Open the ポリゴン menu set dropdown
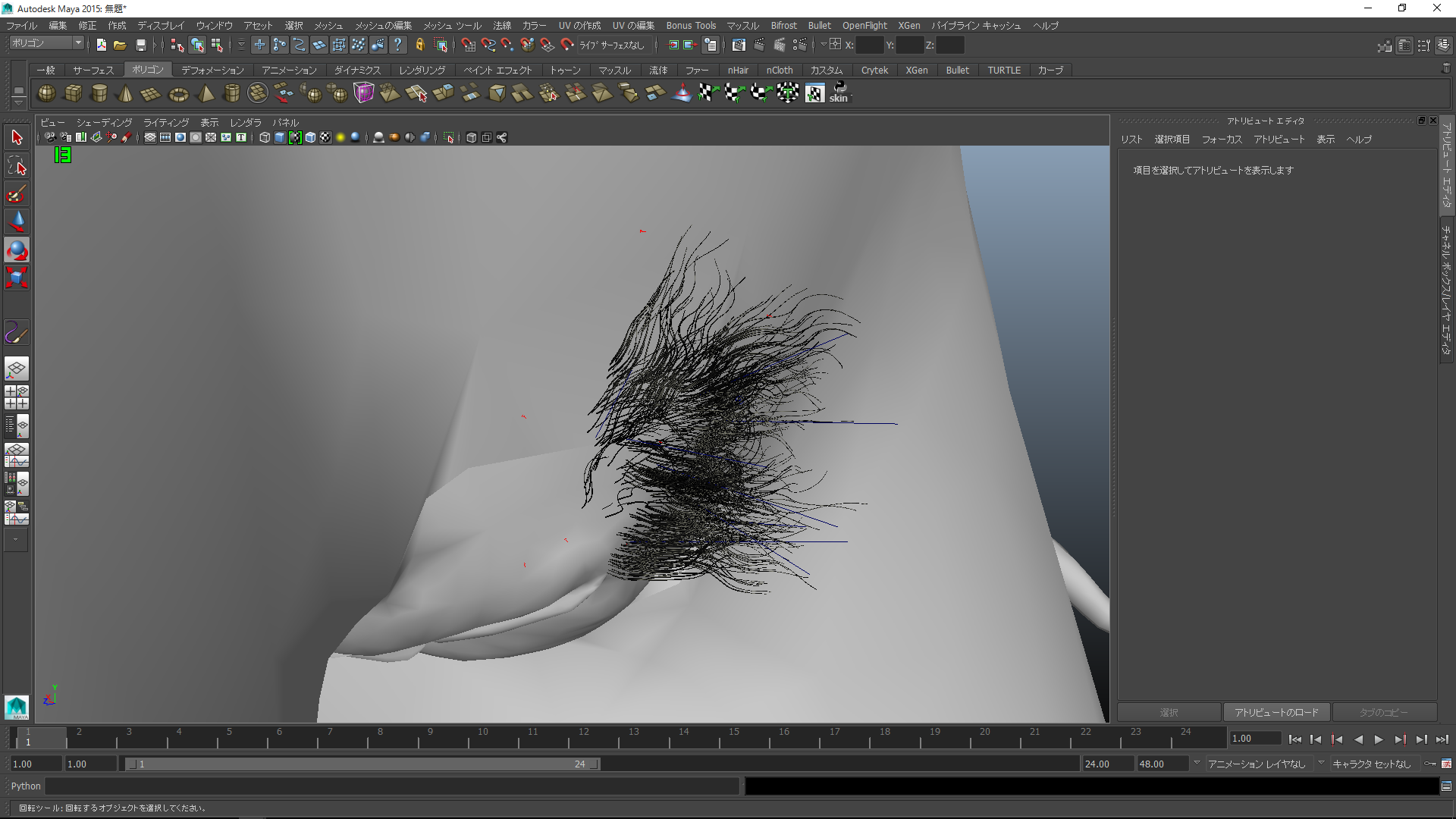The width and height of the screenshot is (1456, 819). 47,43
